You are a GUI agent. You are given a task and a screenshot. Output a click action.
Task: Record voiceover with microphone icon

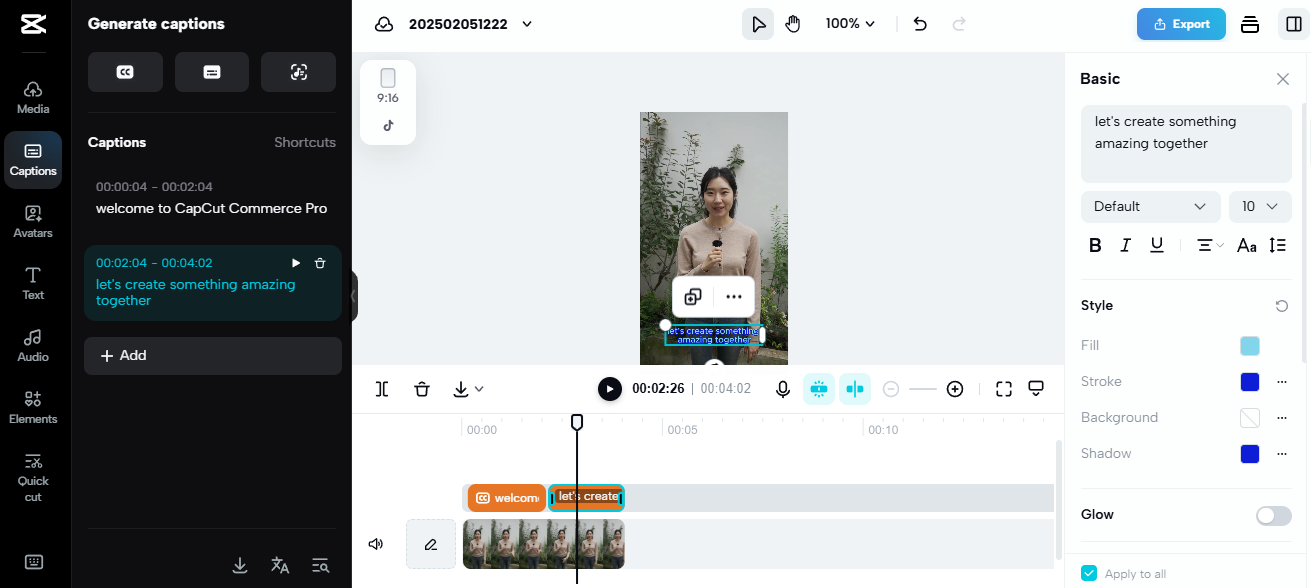click(783, 389)
